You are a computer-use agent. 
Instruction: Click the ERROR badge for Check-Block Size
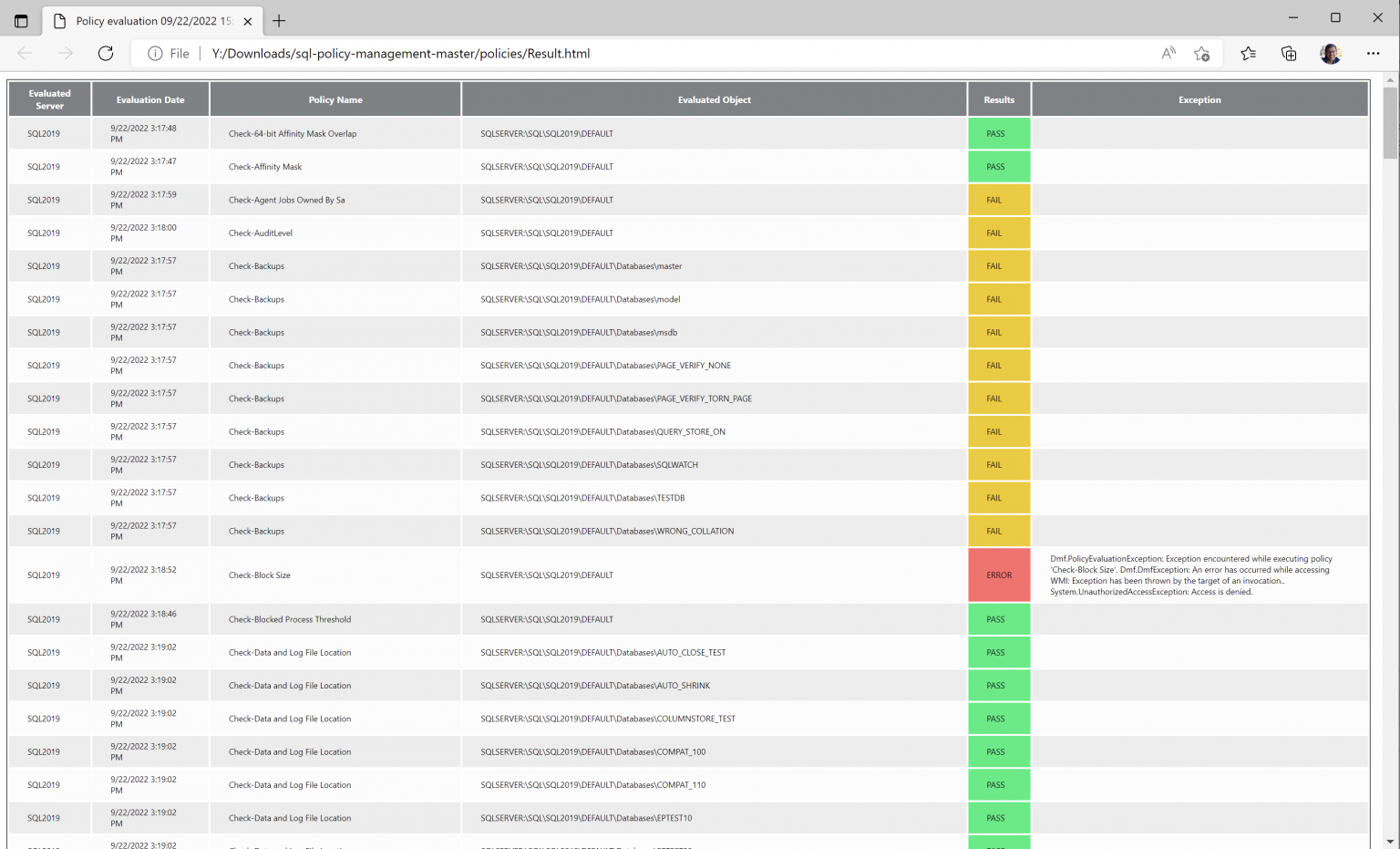(999, 575)
